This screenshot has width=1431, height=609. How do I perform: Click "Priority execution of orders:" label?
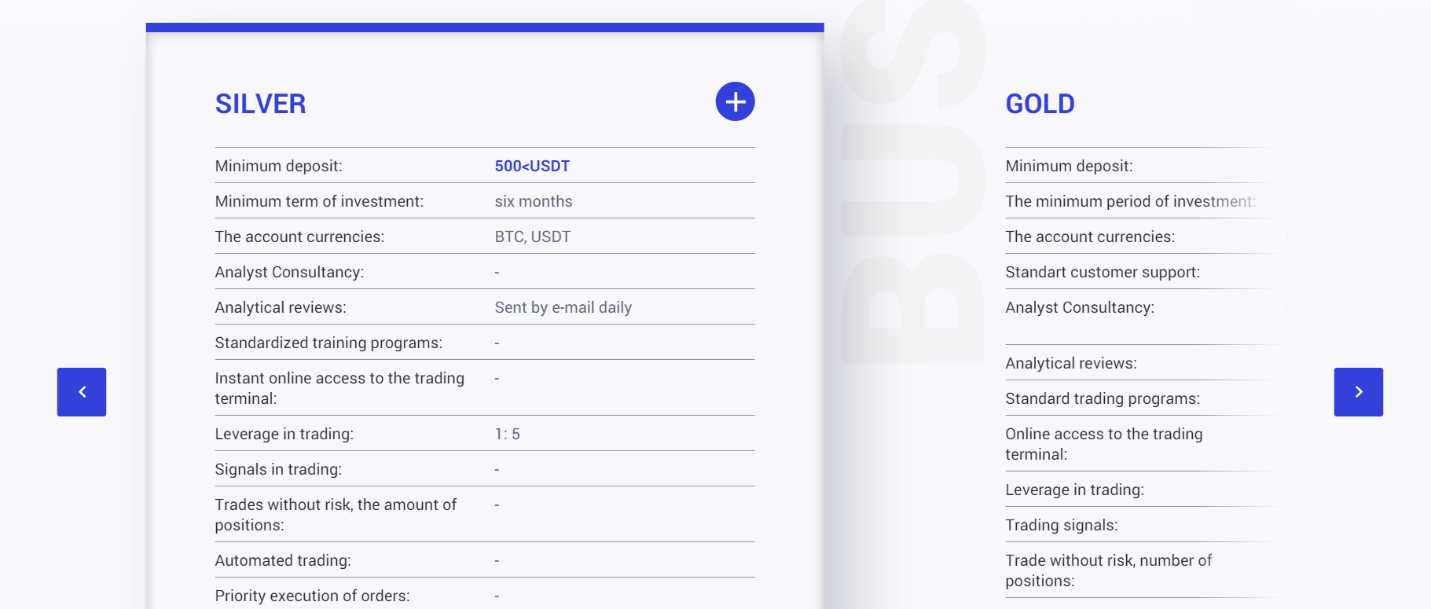pyautogui.click(x=312, y=596)
